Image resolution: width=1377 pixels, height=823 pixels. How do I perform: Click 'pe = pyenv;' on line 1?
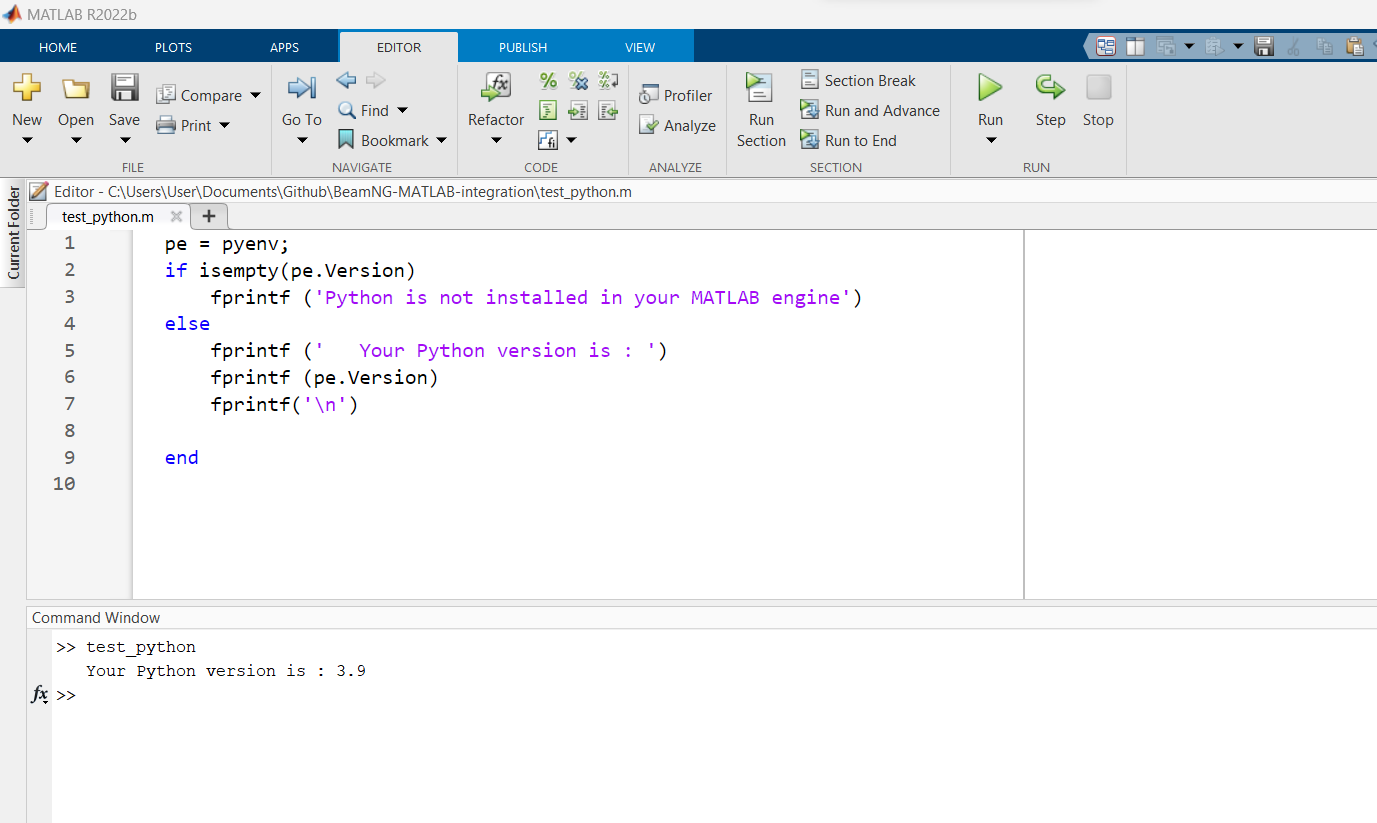click(x=227, y=243)
